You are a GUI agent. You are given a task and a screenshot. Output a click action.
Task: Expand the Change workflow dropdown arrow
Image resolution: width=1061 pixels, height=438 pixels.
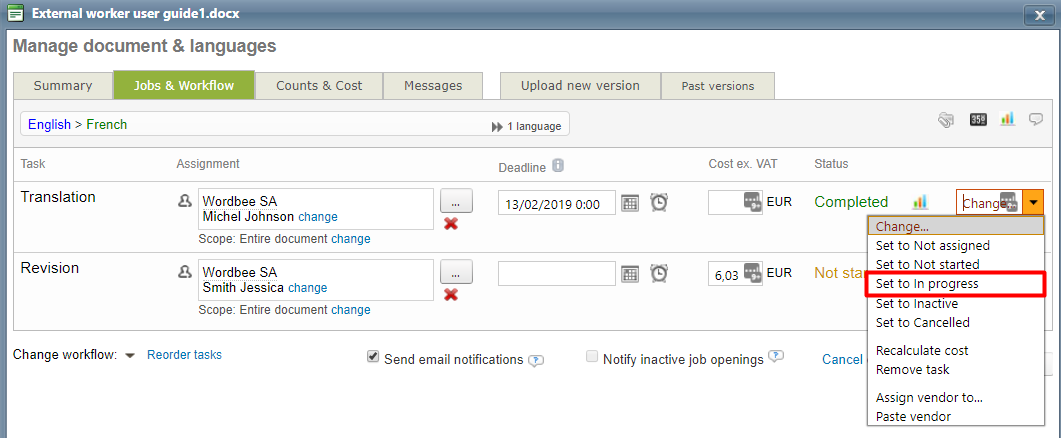(x=130, y=356)
